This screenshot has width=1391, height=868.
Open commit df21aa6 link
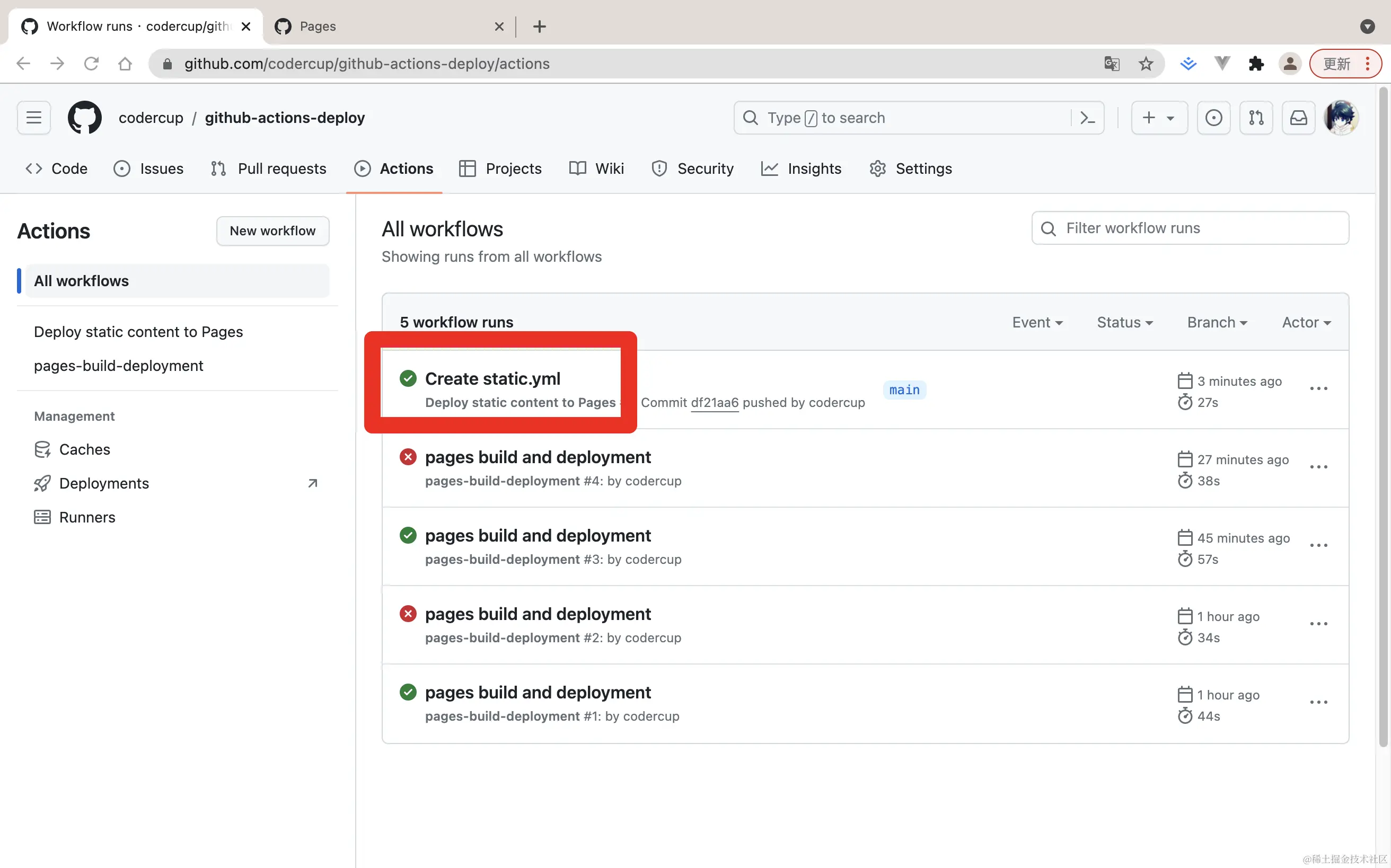click(715, 402)
